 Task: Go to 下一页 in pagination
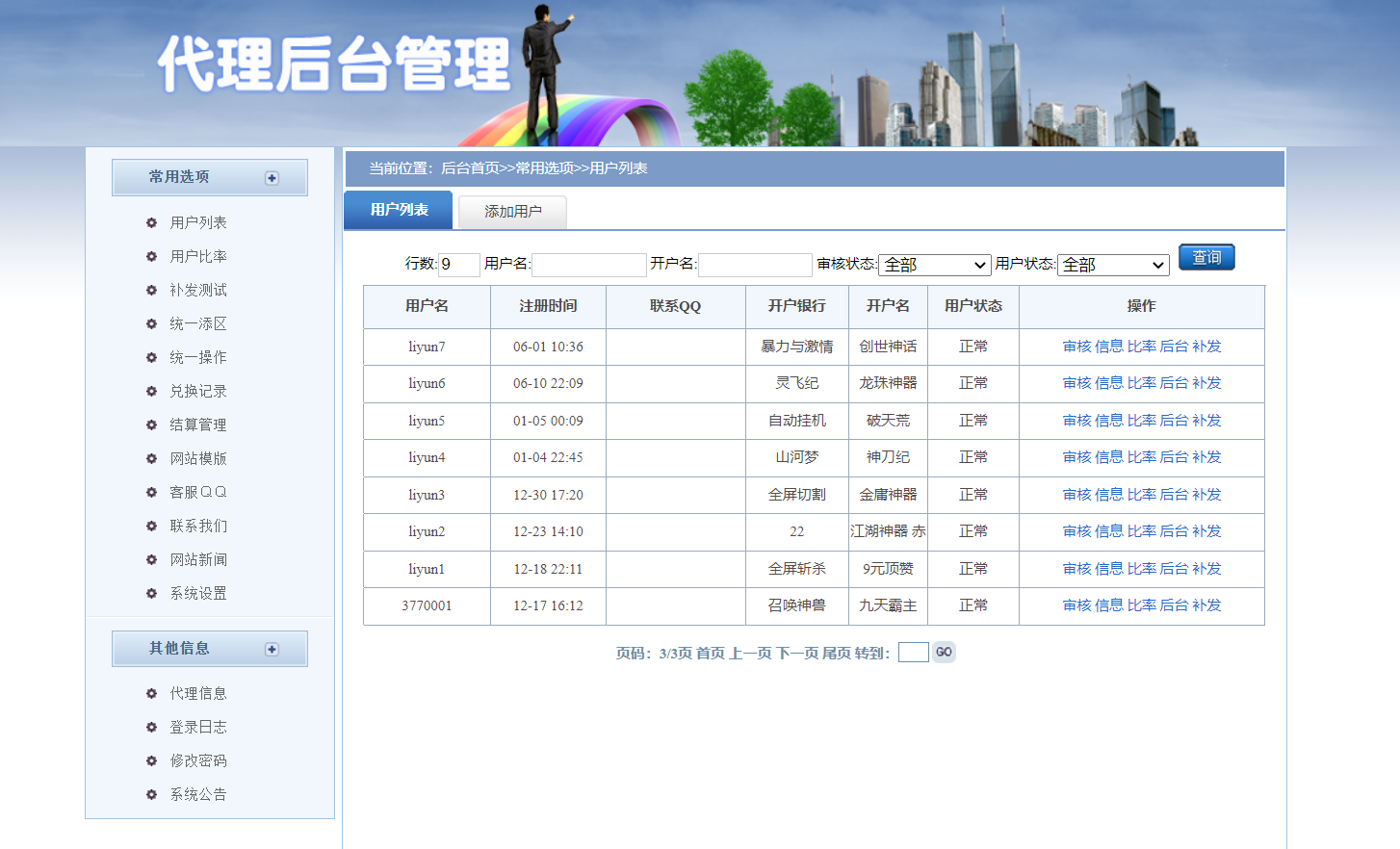(797, 653)
